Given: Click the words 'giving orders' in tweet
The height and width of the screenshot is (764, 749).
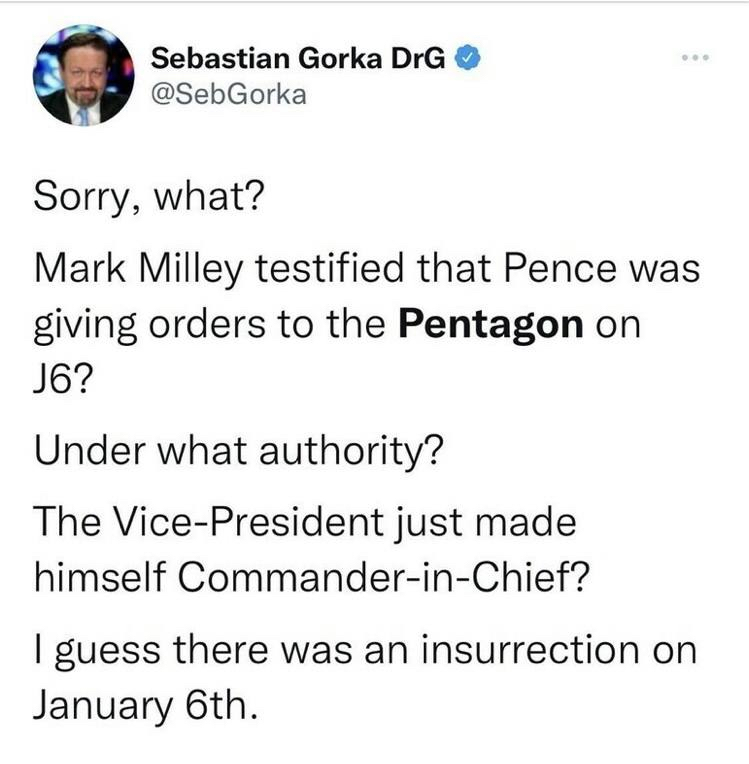Looking at the screenshot, I should [150, 325].
